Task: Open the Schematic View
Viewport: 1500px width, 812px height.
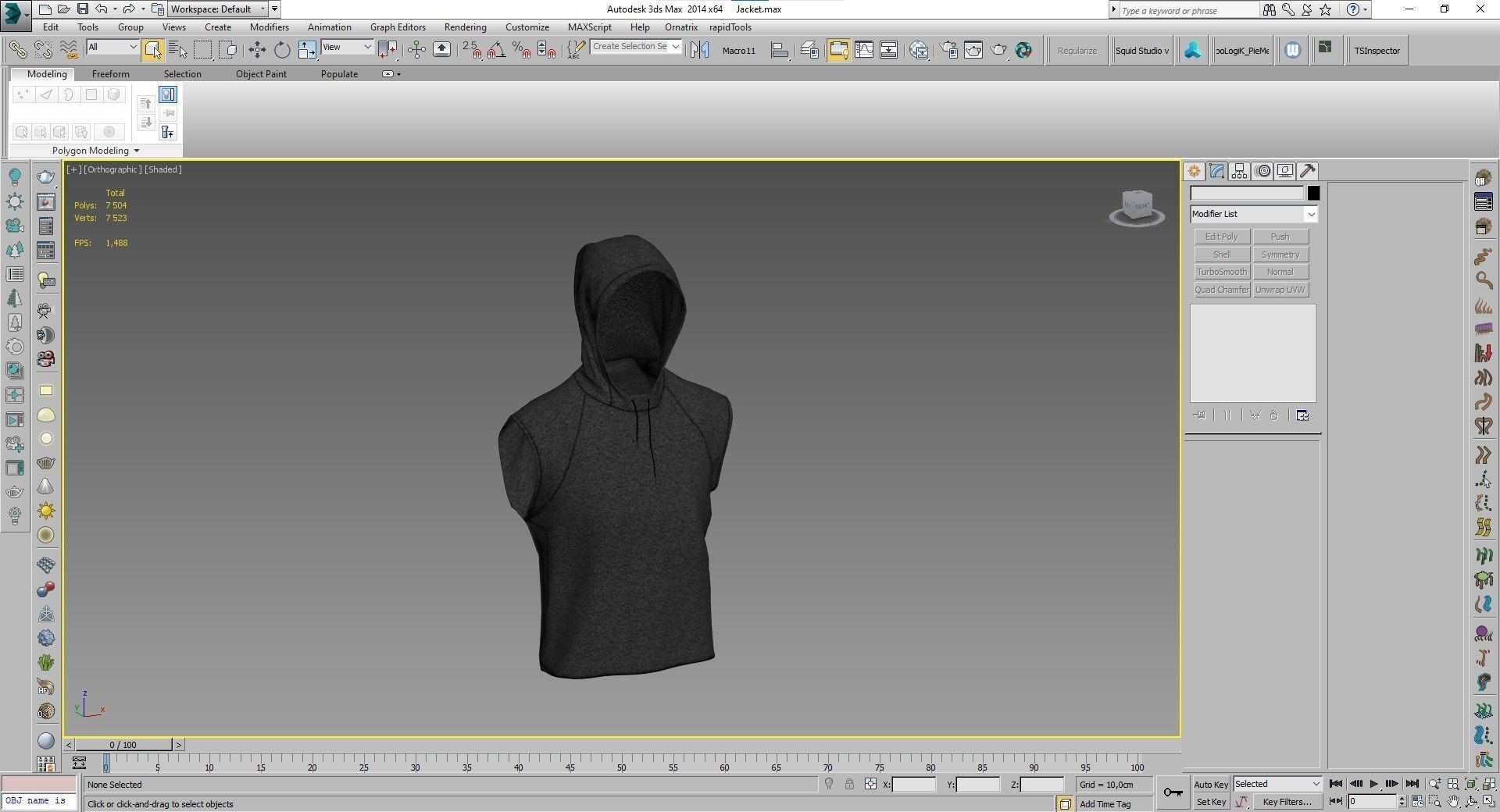Action: click(889, 51)
